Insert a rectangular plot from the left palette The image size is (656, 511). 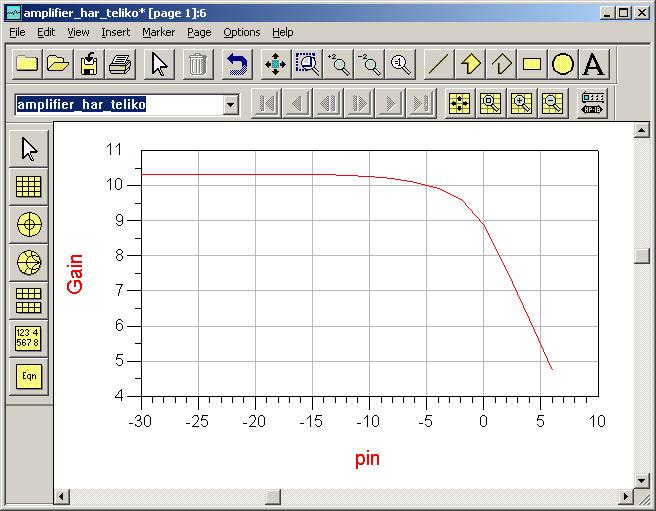(x=29, y=187)
